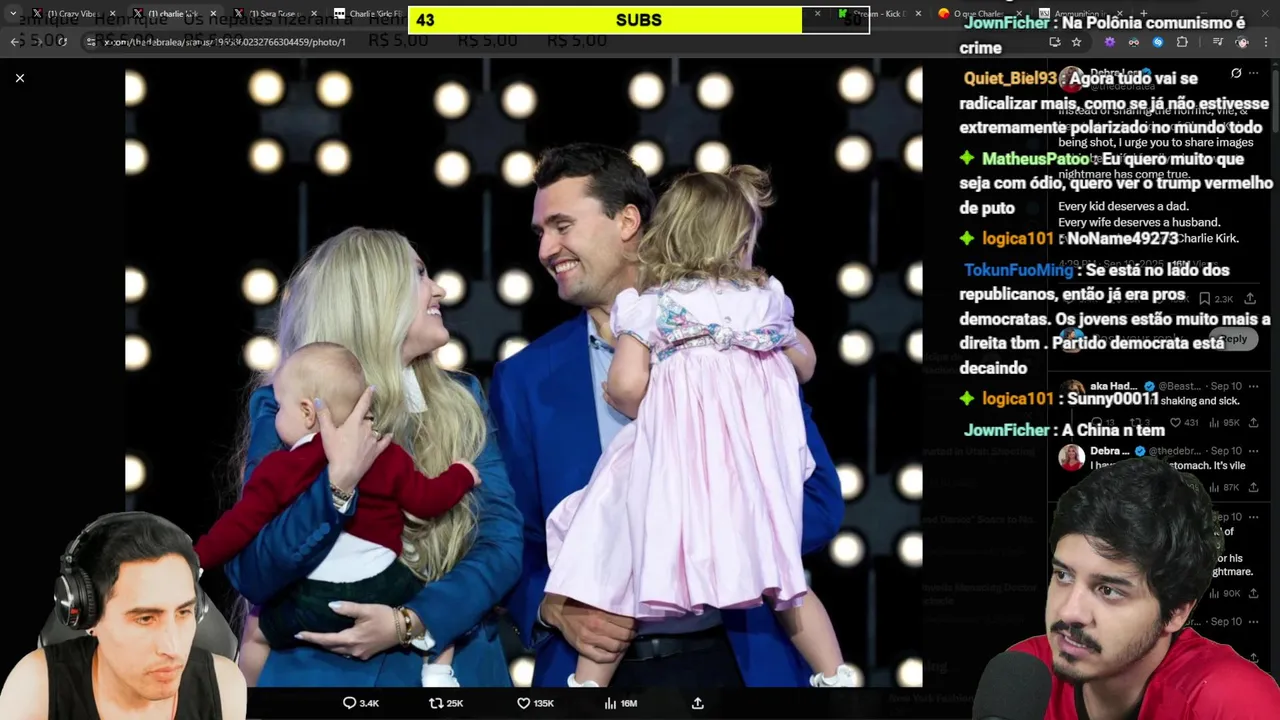Expand the tab search dropdown arrow
This screenshot has width=1280, height=720.
(12, 14)
